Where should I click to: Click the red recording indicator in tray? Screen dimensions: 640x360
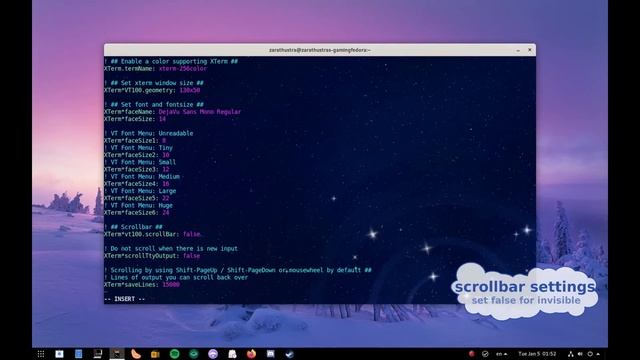coord(472,354)
